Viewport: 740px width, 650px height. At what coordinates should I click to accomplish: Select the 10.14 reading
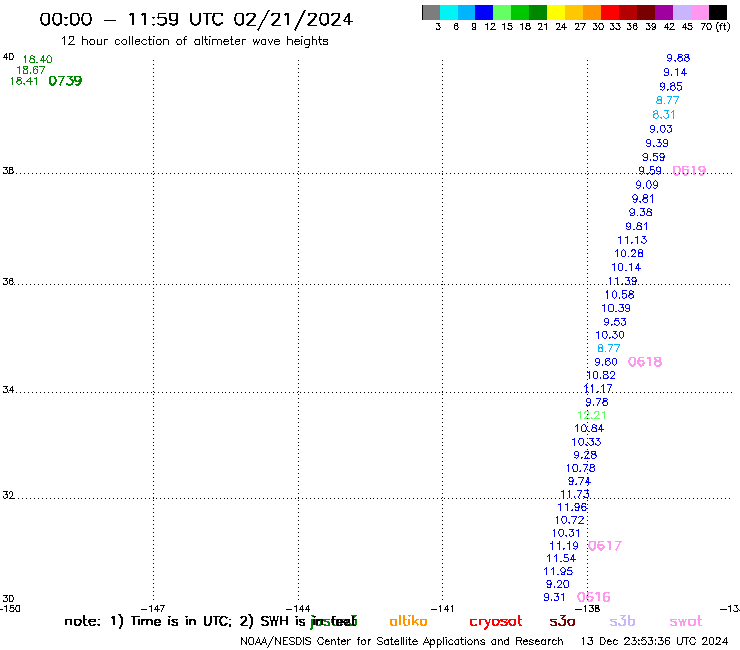626,267
